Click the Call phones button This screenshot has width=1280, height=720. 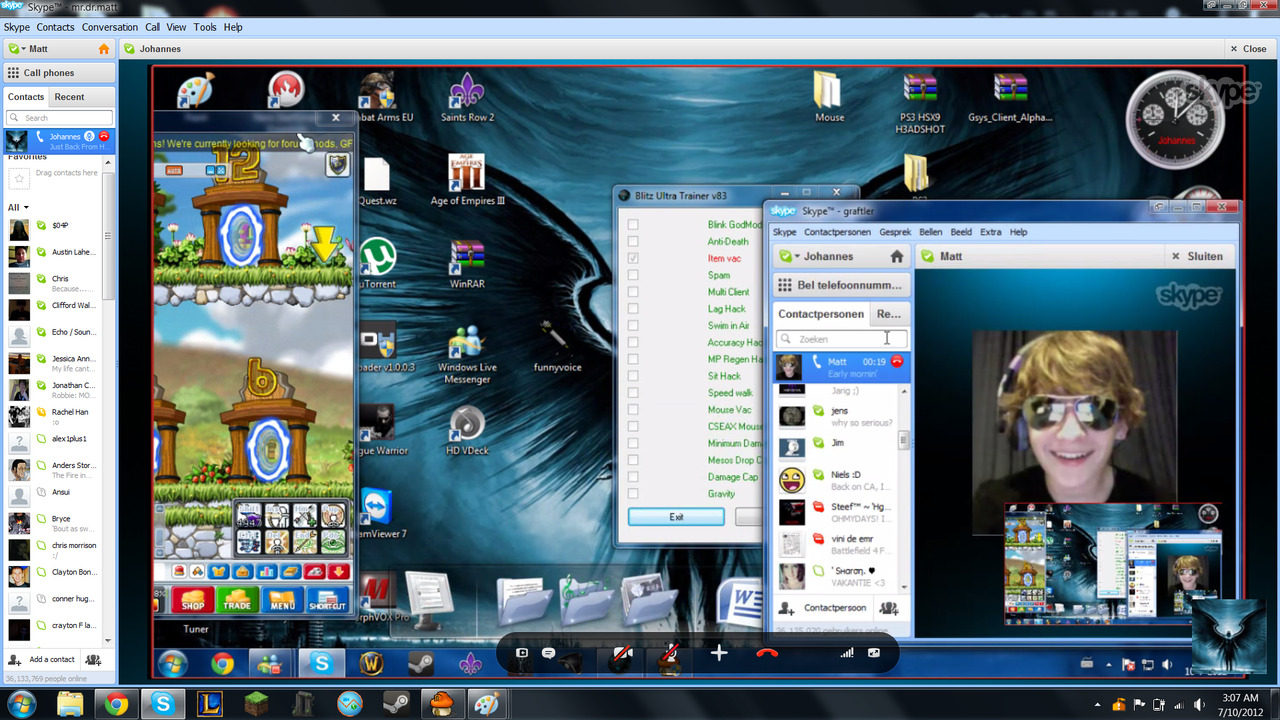point(59,73)
